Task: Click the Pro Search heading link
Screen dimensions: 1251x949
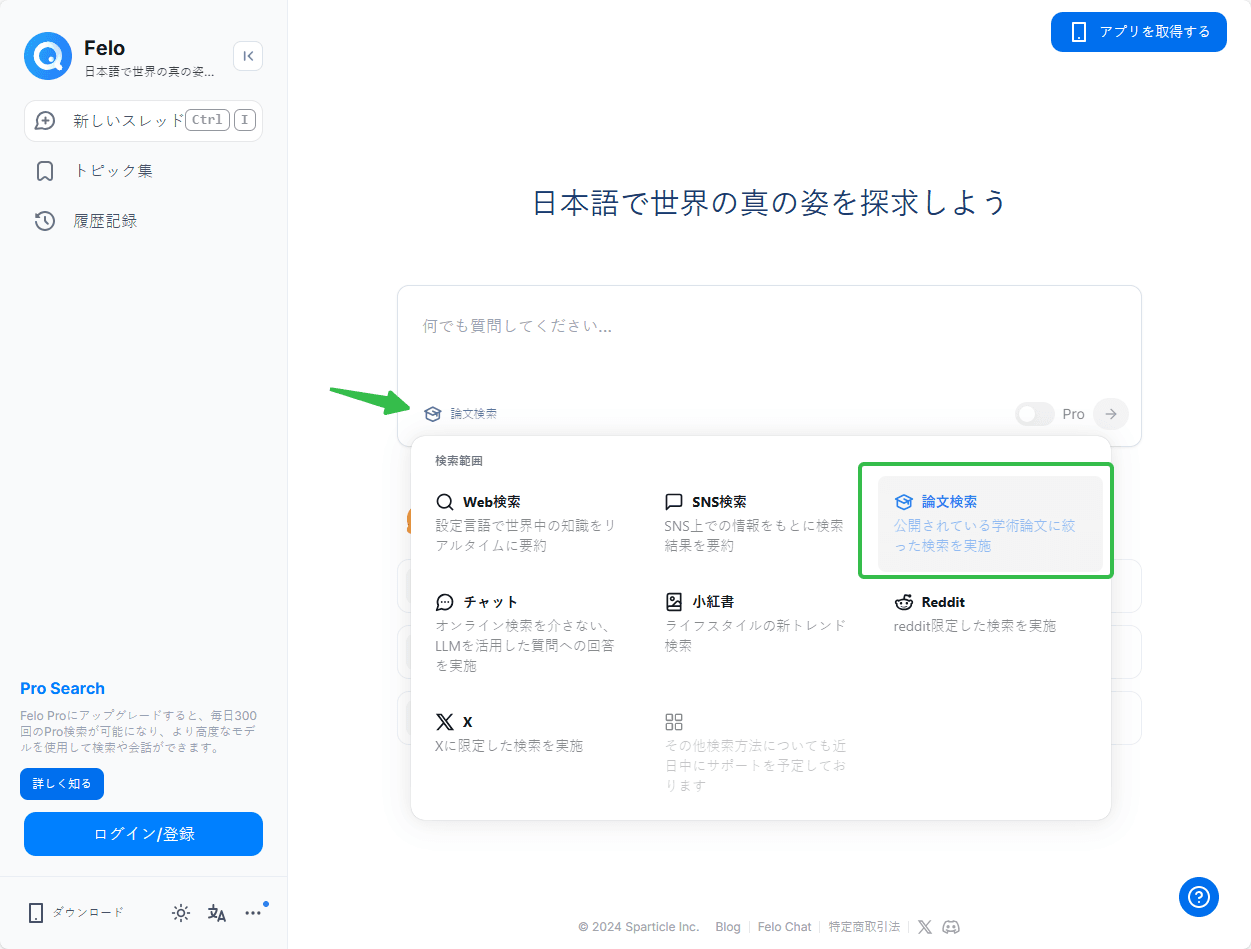Action: 62,688
